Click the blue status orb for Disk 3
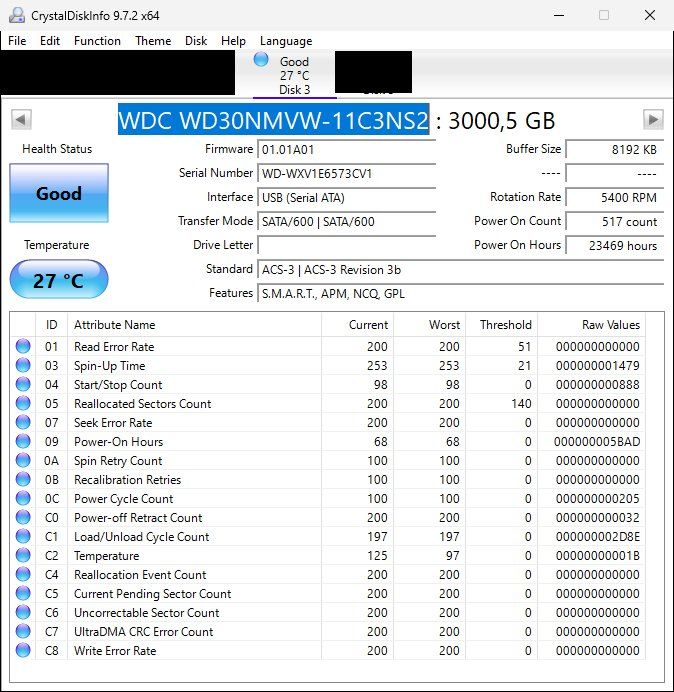 click(261, 60)
